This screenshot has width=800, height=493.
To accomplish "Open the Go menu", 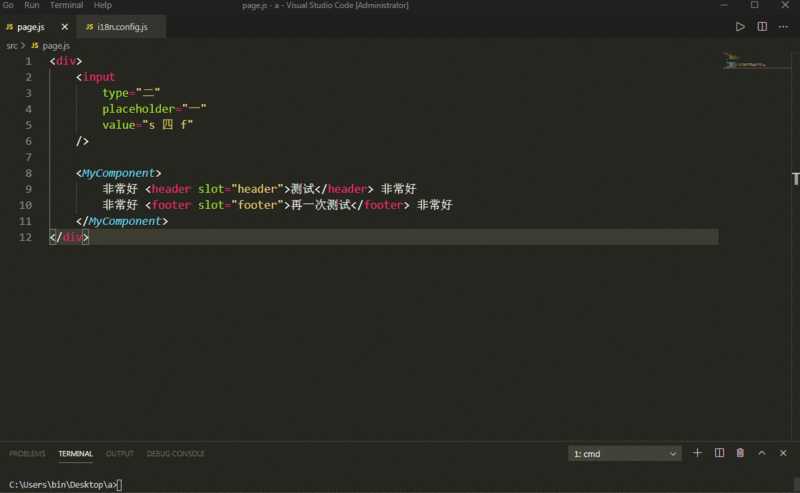I will tap(8, 5).
